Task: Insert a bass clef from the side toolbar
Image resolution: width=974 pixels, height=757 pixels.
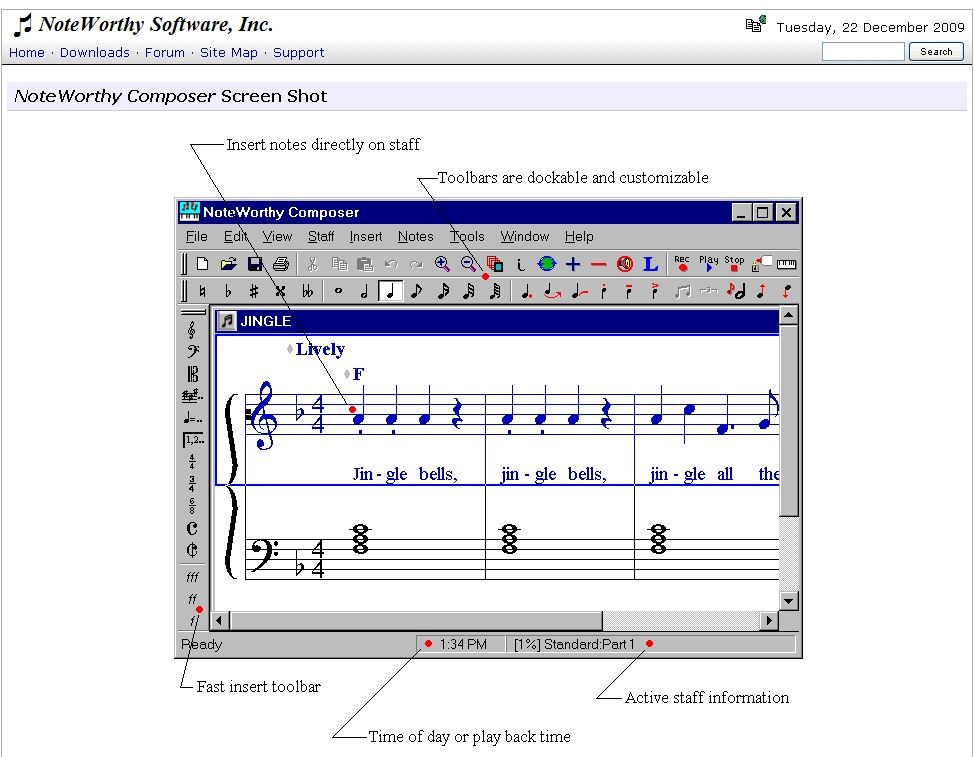Action: [193, 351]
